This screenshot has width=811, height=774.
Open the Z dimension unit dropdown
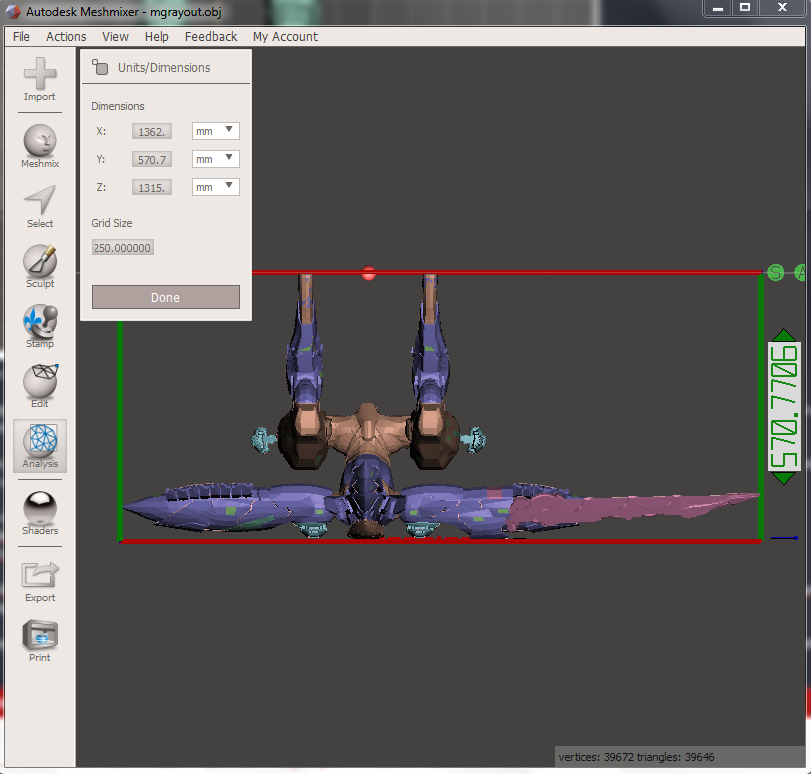click(216, 187)
